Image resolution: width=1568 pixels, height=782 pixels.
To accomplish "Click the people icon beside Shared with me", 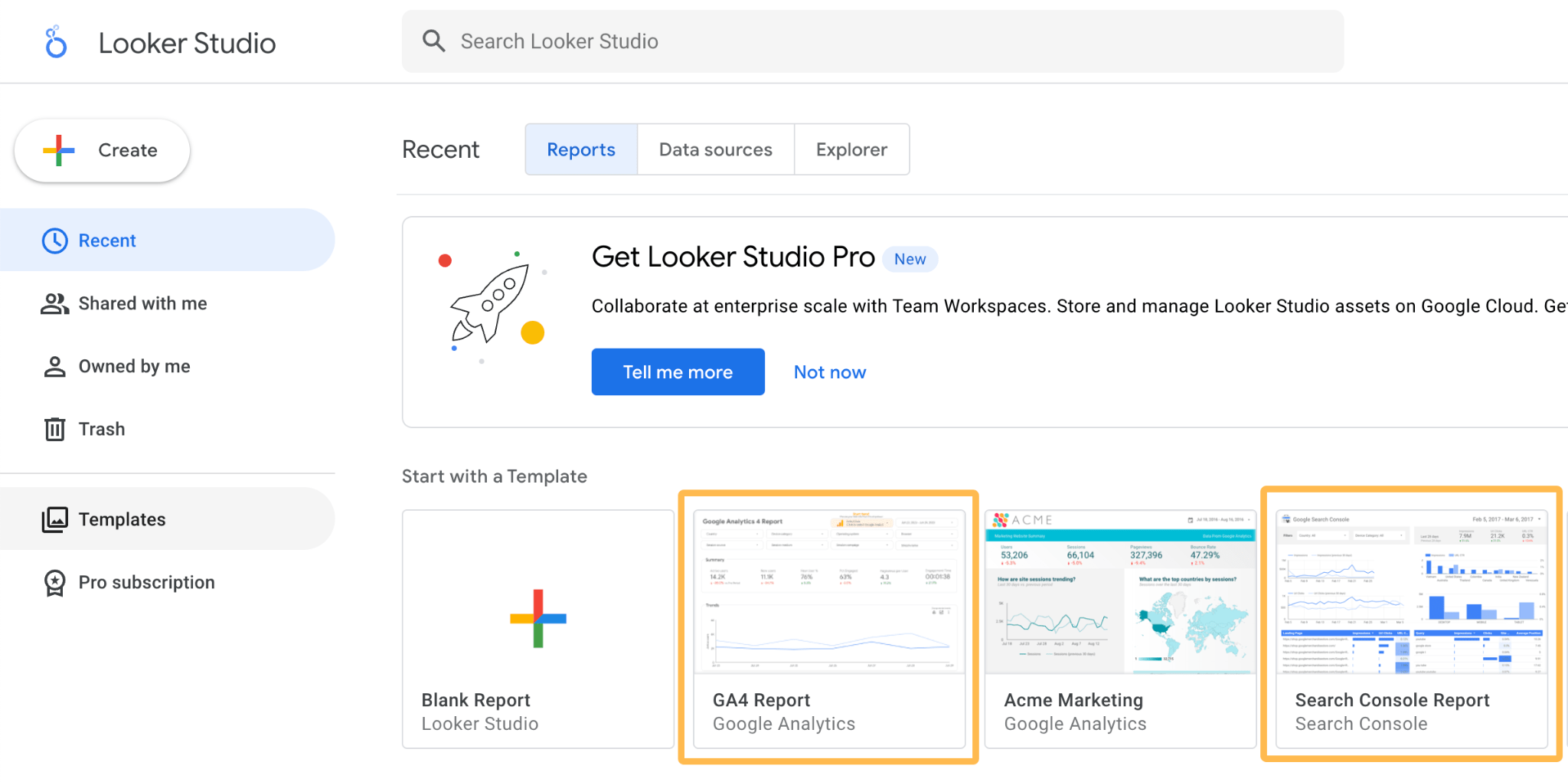I will (x=54, y=303).
